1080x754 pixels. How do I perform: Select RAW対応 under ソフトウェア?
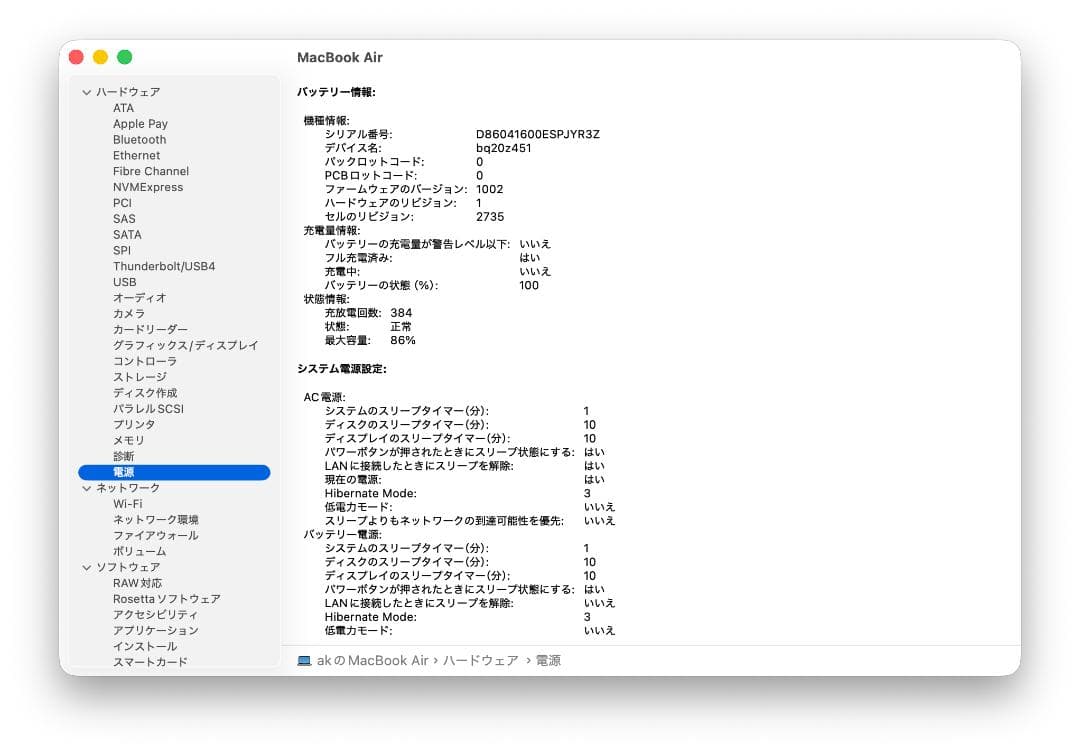tap(138, 583)
